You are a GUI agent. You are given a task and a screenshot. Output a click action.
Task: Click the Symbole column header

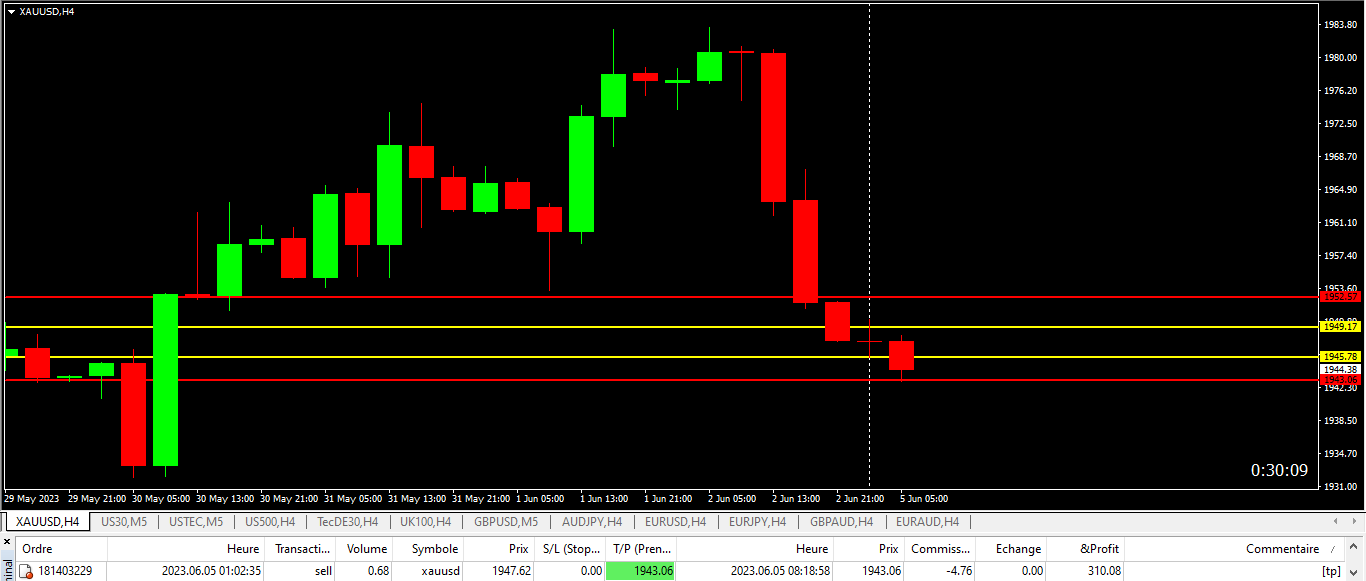tap(436, 549)
